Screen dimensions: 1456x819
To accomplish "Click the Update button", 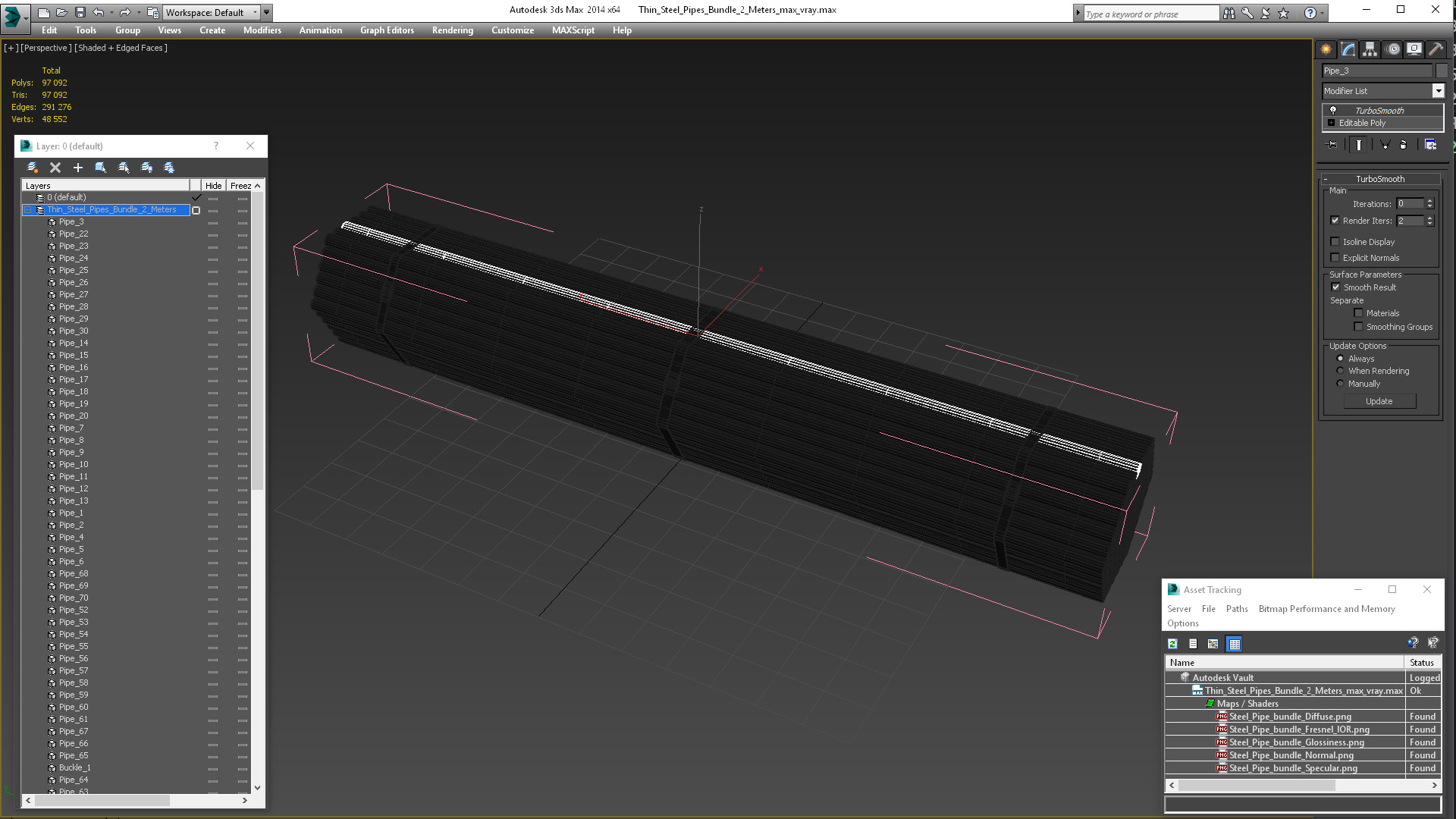I will (1379, 401).
